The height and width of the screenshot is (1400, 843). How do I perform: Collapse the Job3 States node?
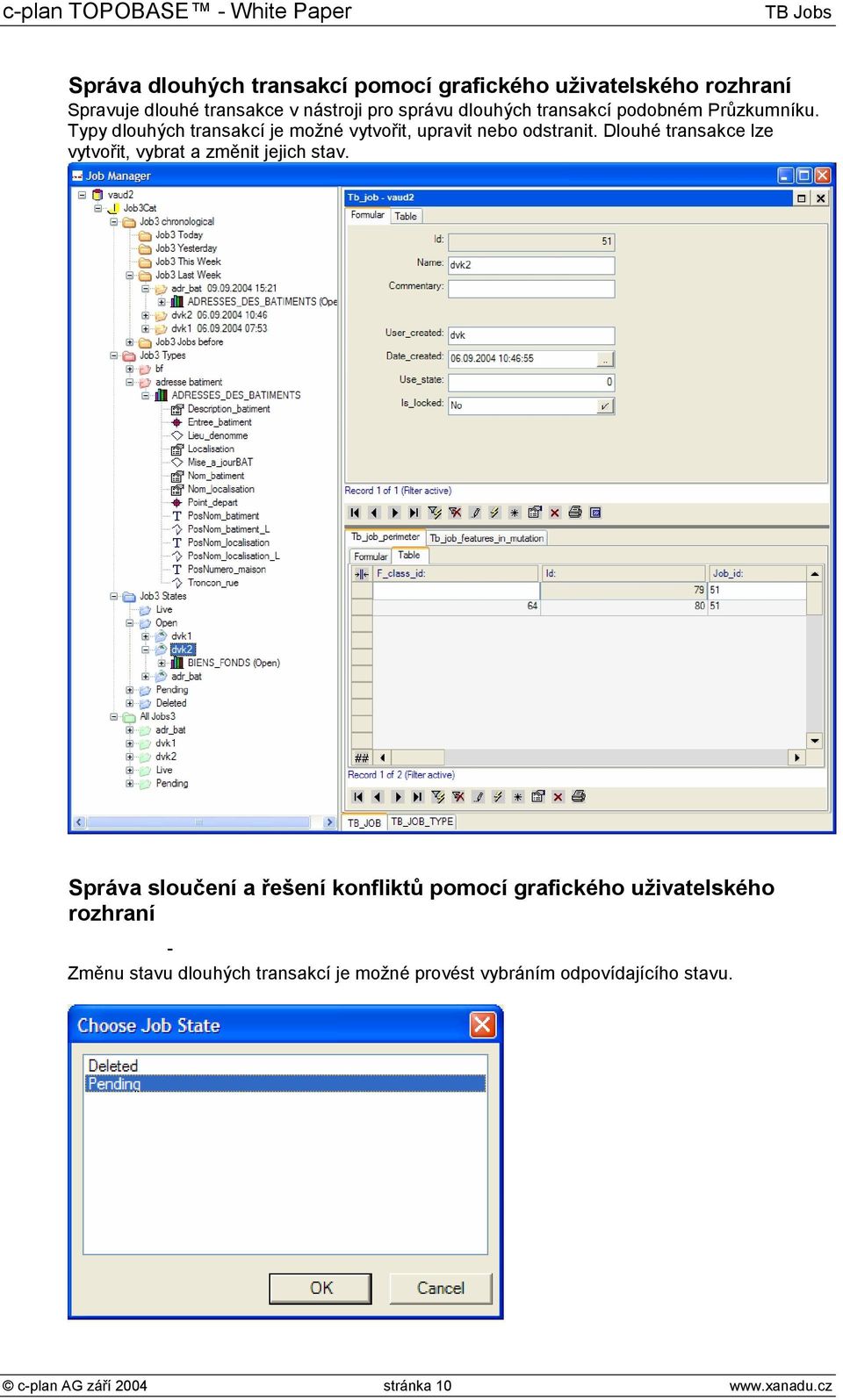[x=114, y=596]
